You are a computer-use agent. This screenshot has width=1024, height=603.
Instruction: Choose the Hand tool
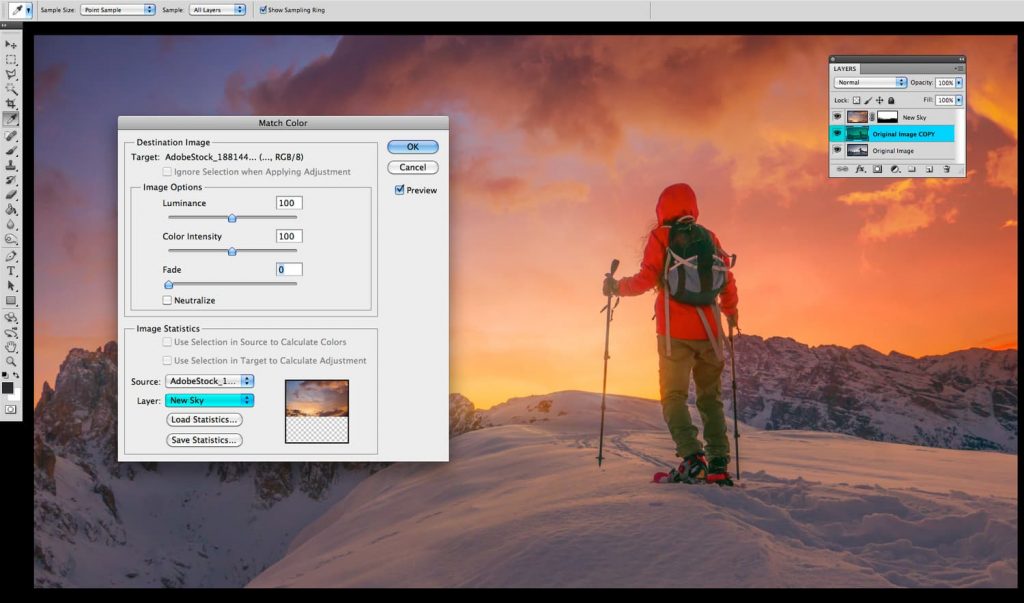tap(11, 346)
